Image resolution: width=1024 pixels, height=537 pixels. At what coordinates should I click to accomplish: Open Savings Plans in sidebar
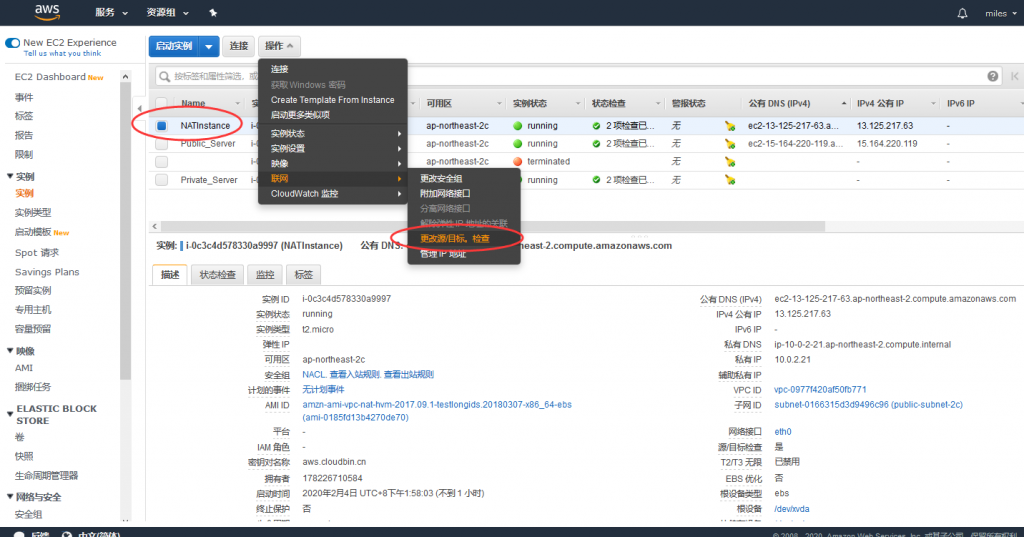pos(47,272)
